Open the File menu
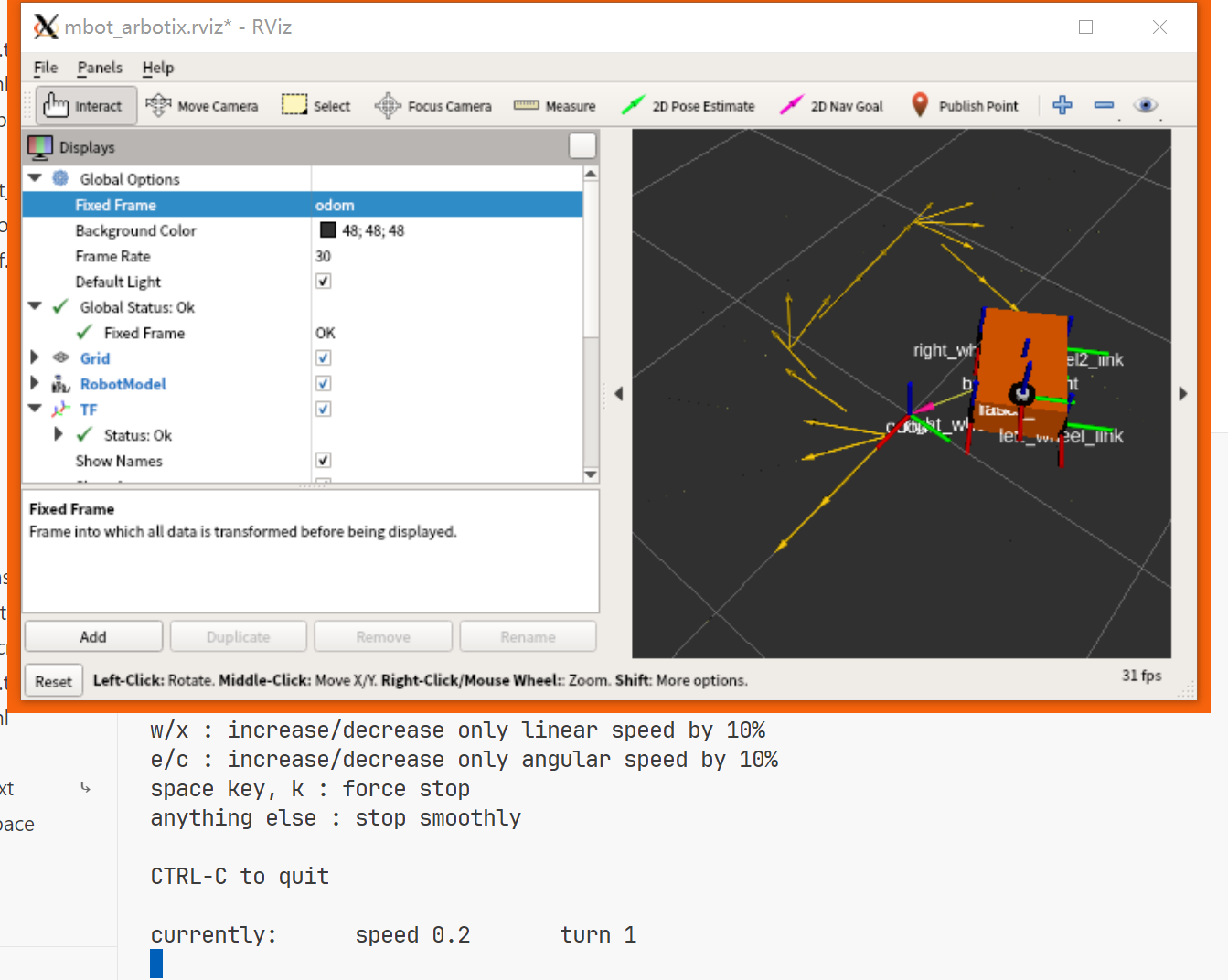Screen dimensions: 1228x980 pyautogui.click(x=46, y=68)
